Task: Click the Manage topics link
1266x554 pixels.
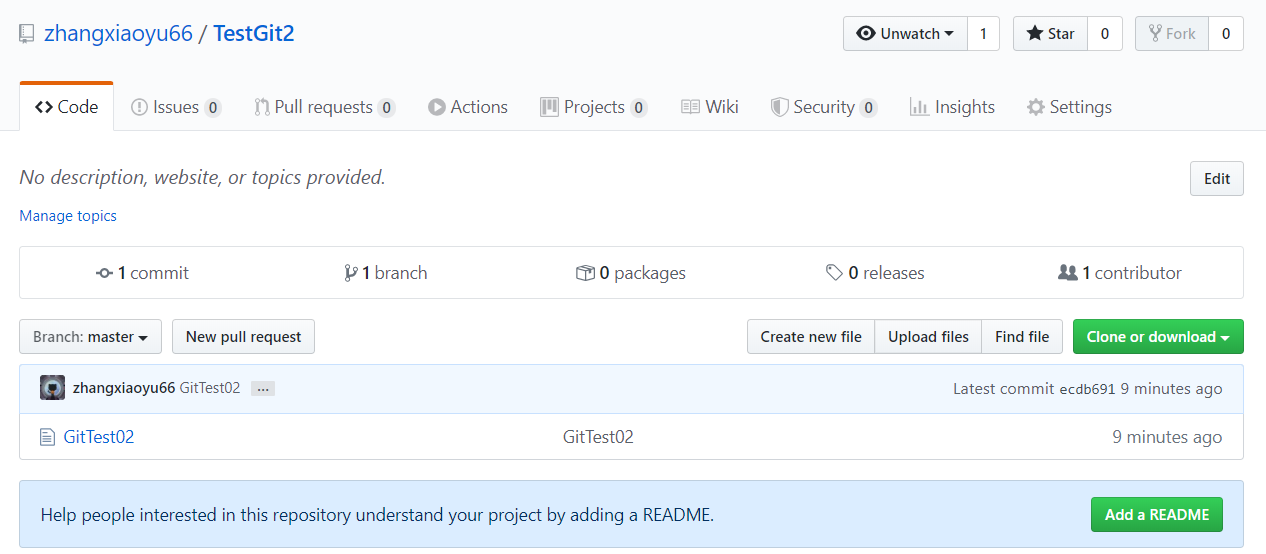Action: [x=68, y=216]
